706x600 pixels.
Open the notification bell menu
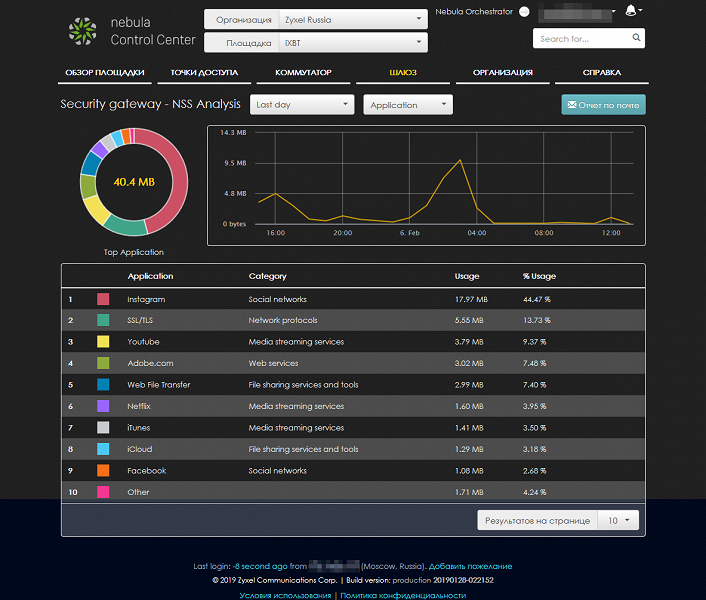(634, 10)
